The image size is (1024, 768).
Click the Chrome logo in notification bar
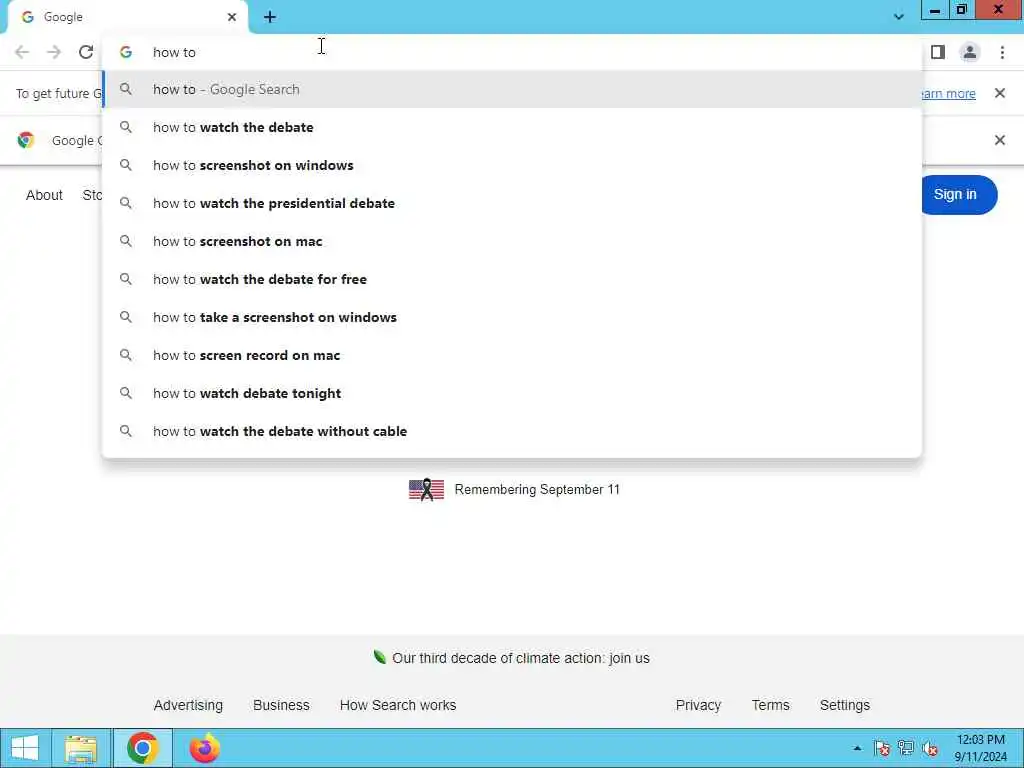26,140
